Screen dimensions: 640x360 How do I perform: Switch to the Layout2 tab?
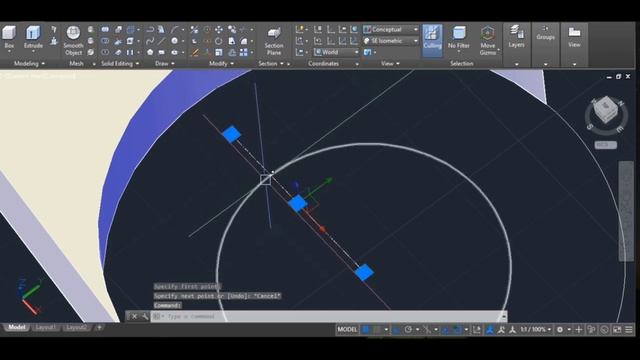(76, 327)
